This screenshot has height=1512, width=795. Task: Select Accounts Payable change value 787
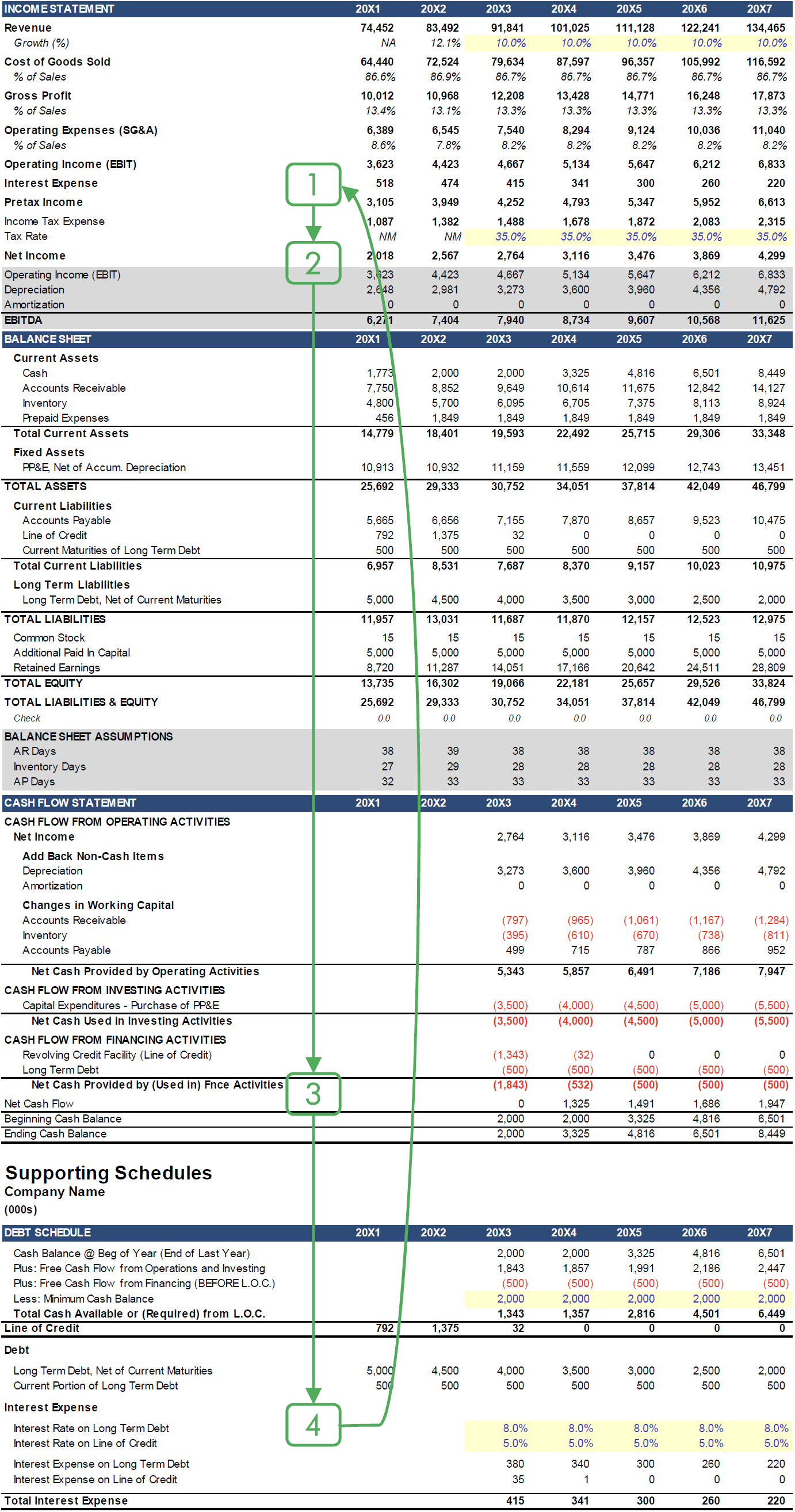click(x=645, y=950)
